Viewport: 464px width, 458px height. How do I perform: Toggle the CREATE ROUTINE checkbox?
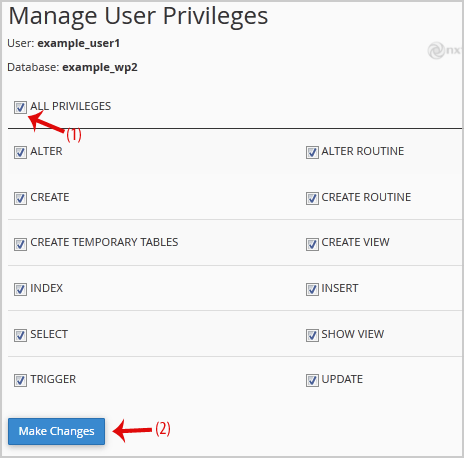click(x=312, y=198)
